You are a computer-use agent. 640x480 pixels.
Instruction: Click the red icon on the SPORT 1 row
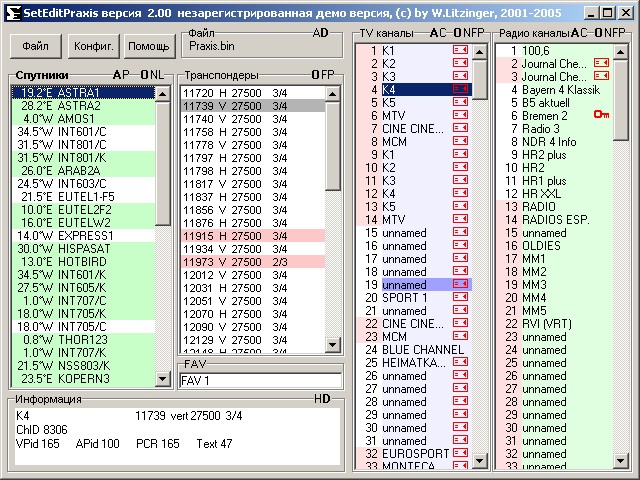coord(461,297)
